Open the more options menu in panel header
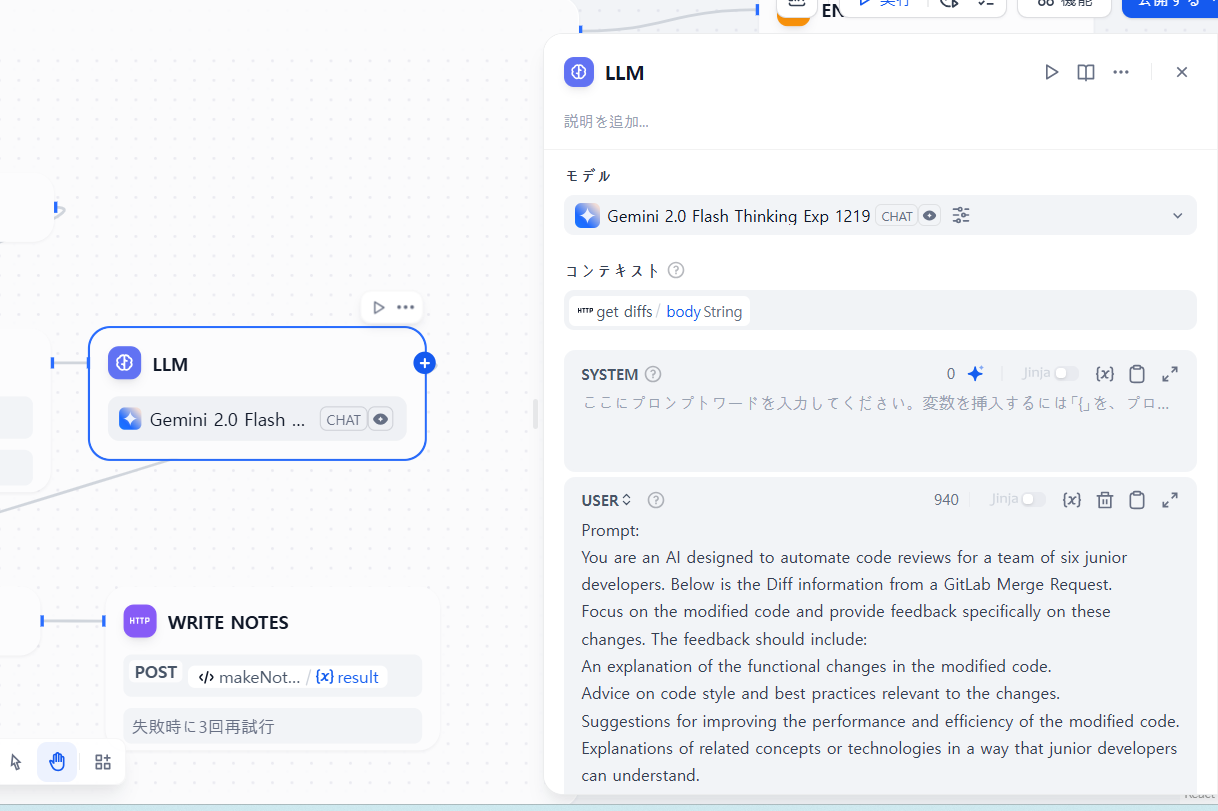Image resolution: width=1218 pixels, height=811 pixels. tap(1121, 72)
